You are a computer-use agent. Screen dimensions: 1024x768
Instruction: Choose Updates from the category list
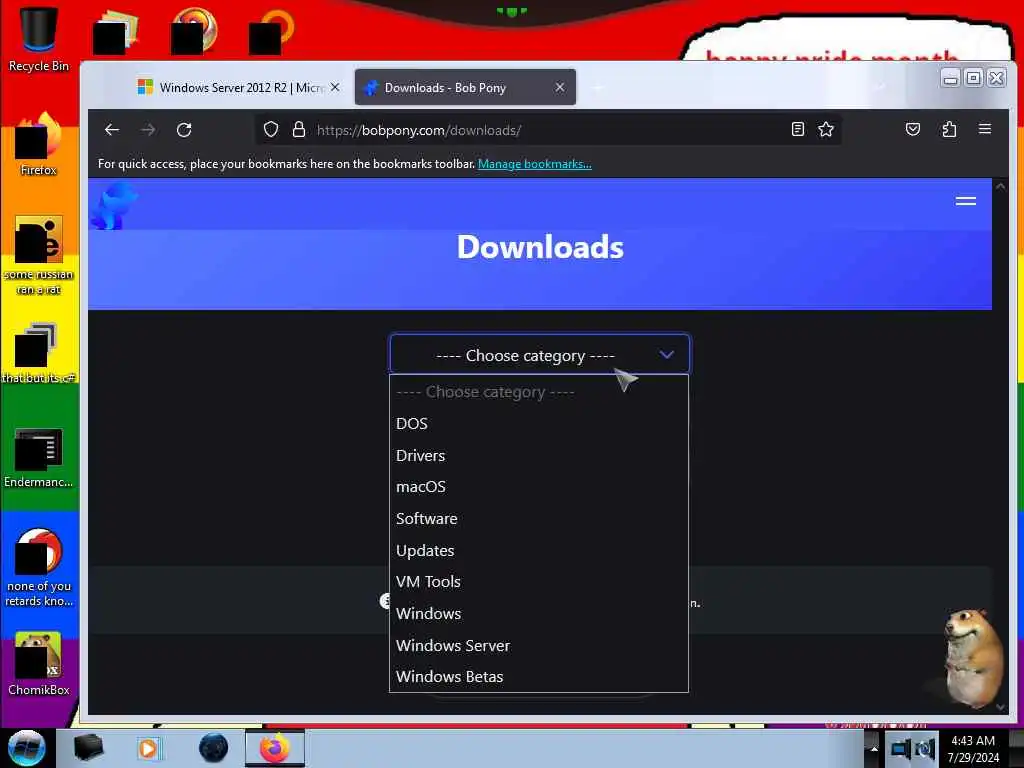tap(539, 551)
